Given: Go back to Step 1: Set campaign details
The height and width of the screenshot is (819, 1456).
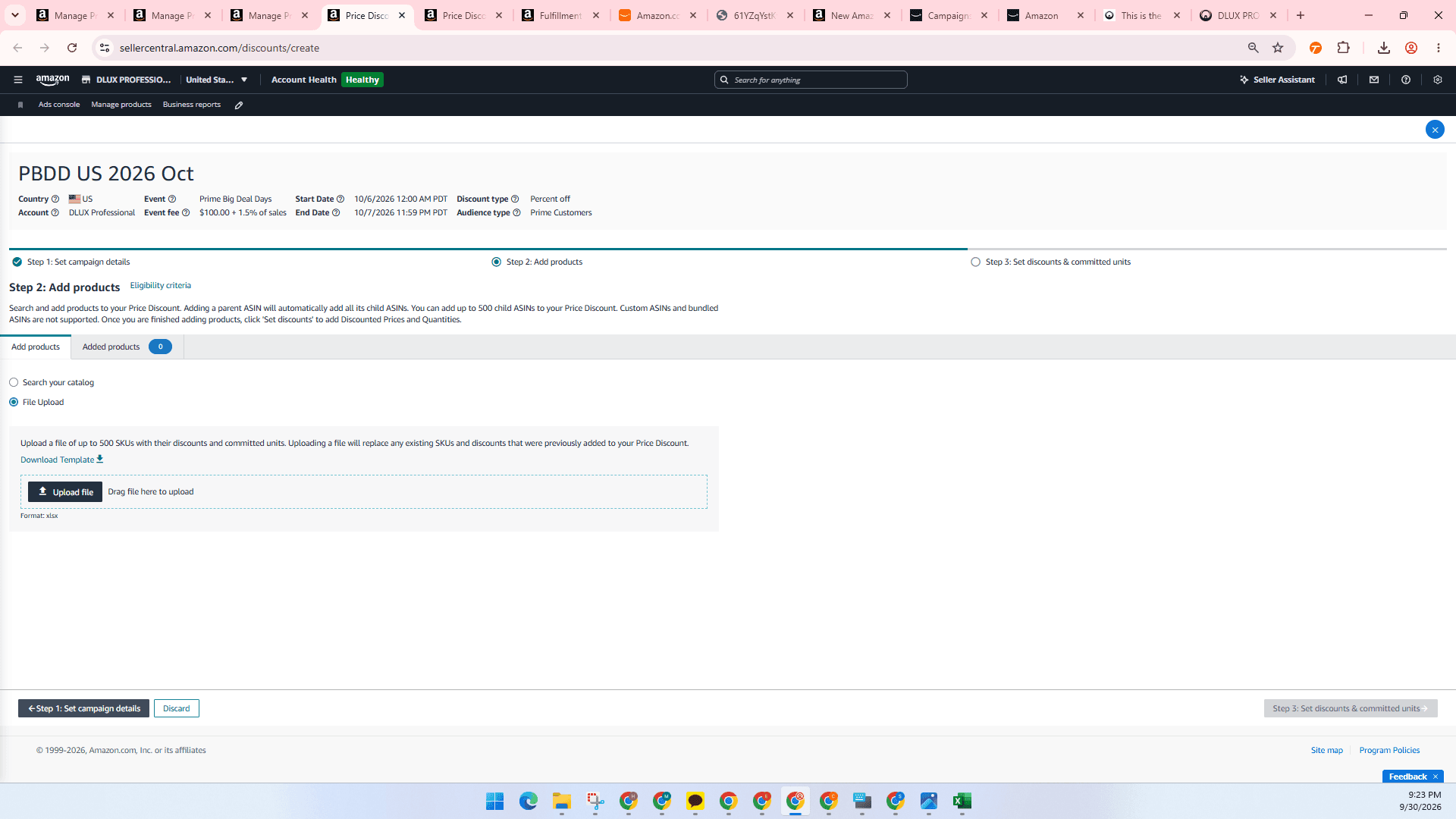Looking at the screenshot, I should [x=83, y=708].
